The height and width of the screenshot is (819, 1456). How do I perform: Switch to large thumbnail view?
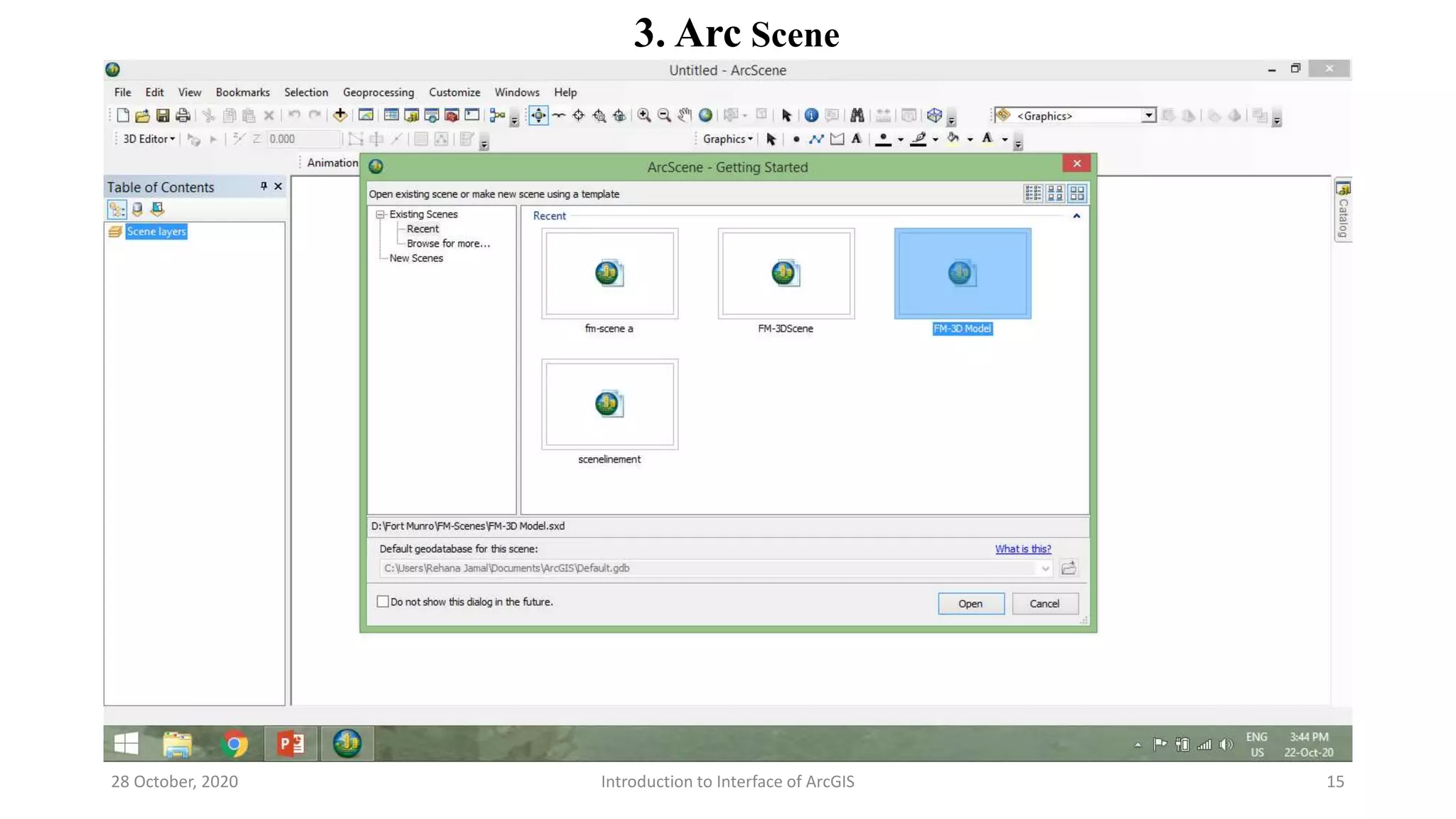coord(1077,193)
